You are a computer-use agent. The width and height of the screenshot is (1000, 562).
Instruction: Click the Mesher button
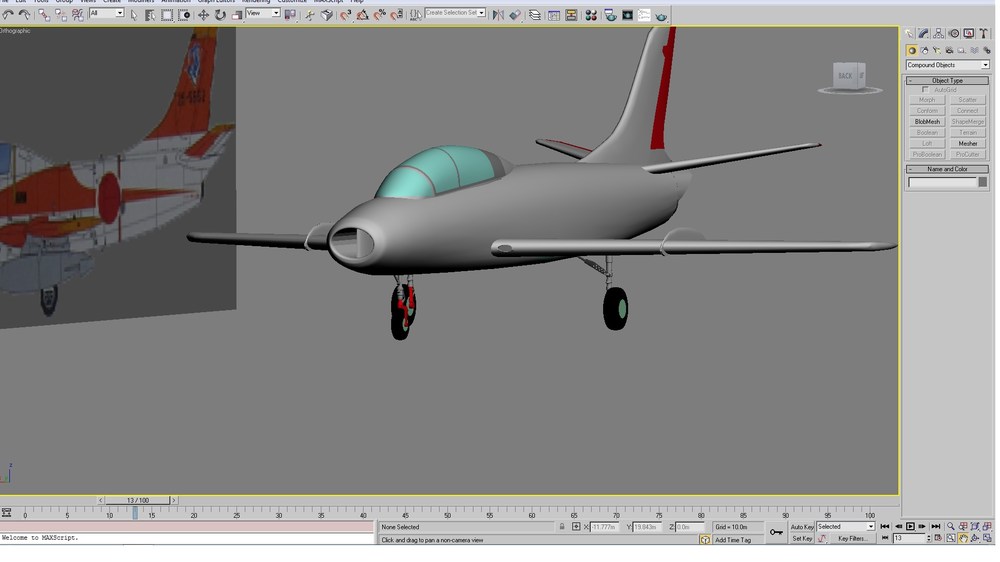(x=967, y=144)
